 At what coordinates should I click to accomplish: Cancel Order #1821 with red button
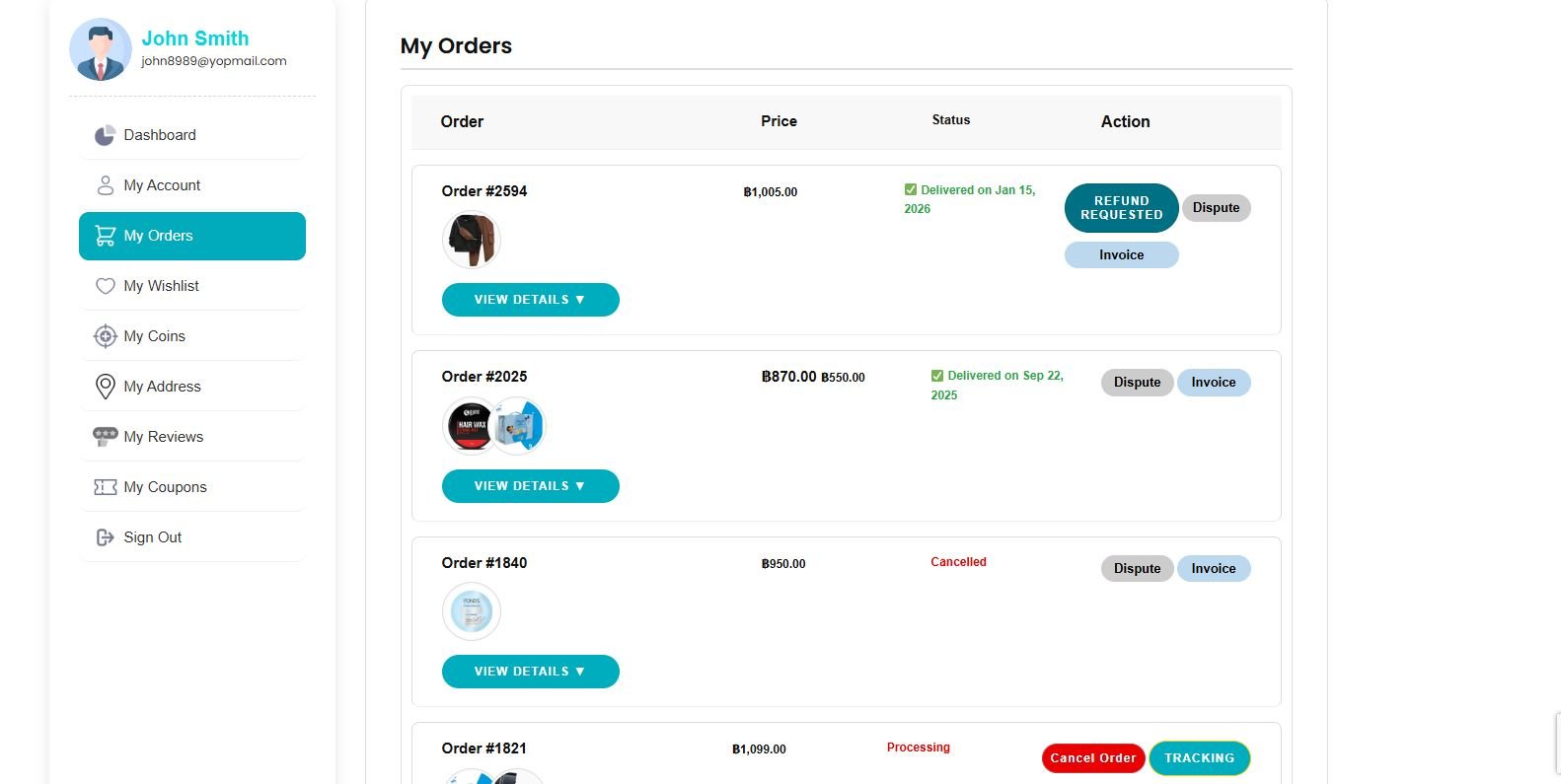click(x=1092, y=758)
